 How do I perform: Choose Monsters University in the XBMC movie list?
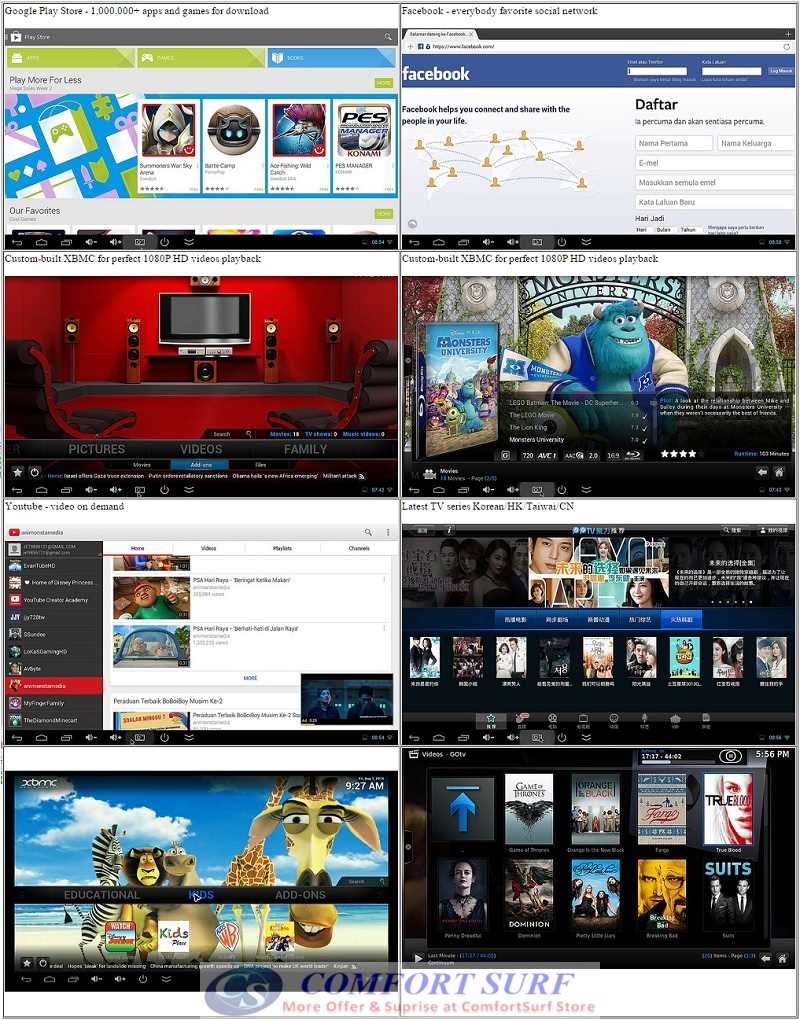(x=537, y=440)
